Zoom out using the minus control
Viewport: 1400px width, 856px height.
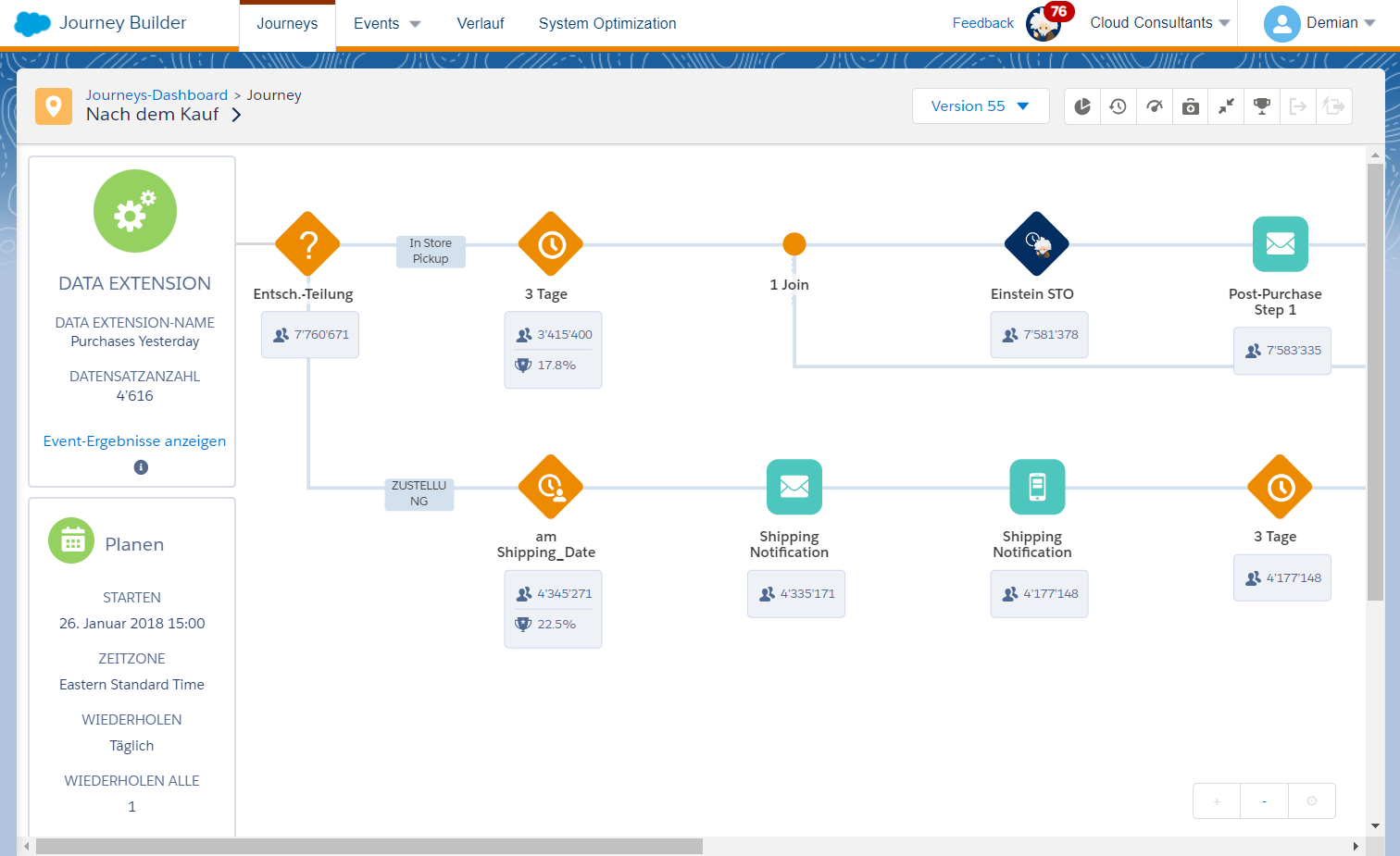pos(1263,800)
